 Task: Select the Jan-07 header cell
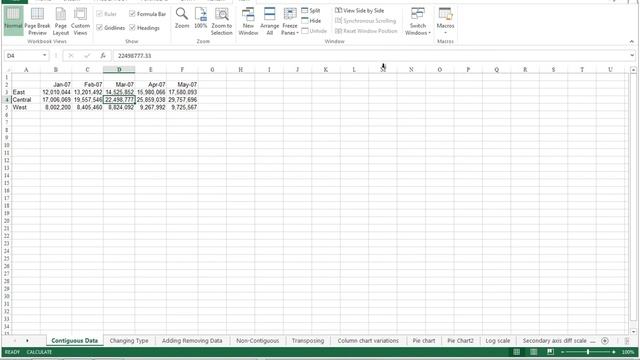coord(56,84)
